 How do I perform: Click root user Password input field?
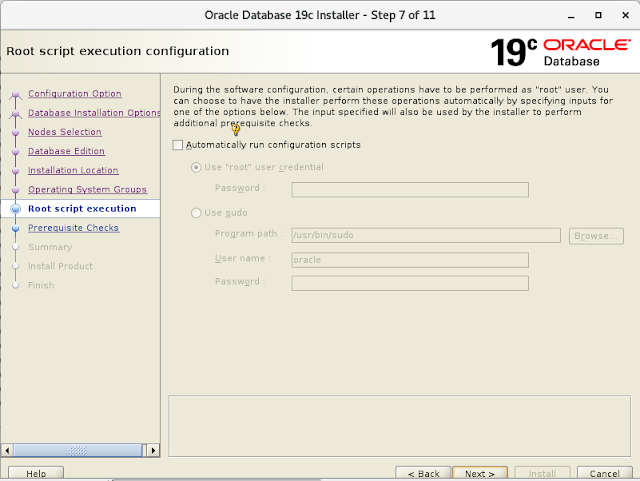410,189
